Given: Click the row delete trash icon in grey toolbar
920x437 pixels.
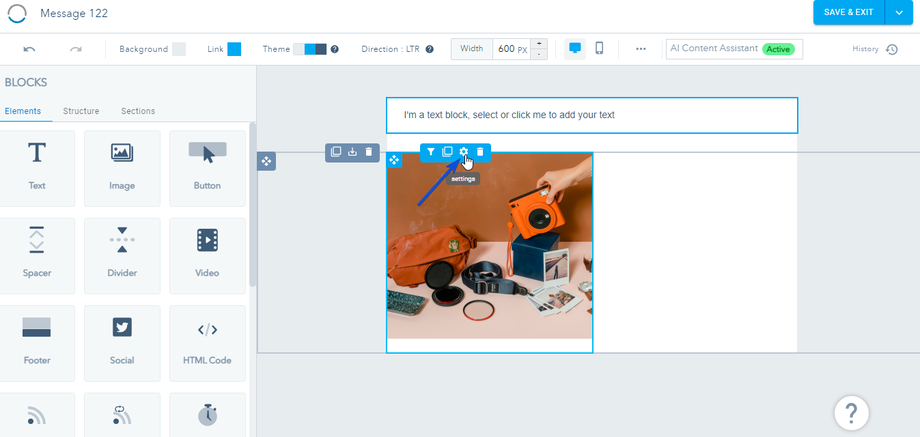Looking at the screenshot, I should point(368,152).
